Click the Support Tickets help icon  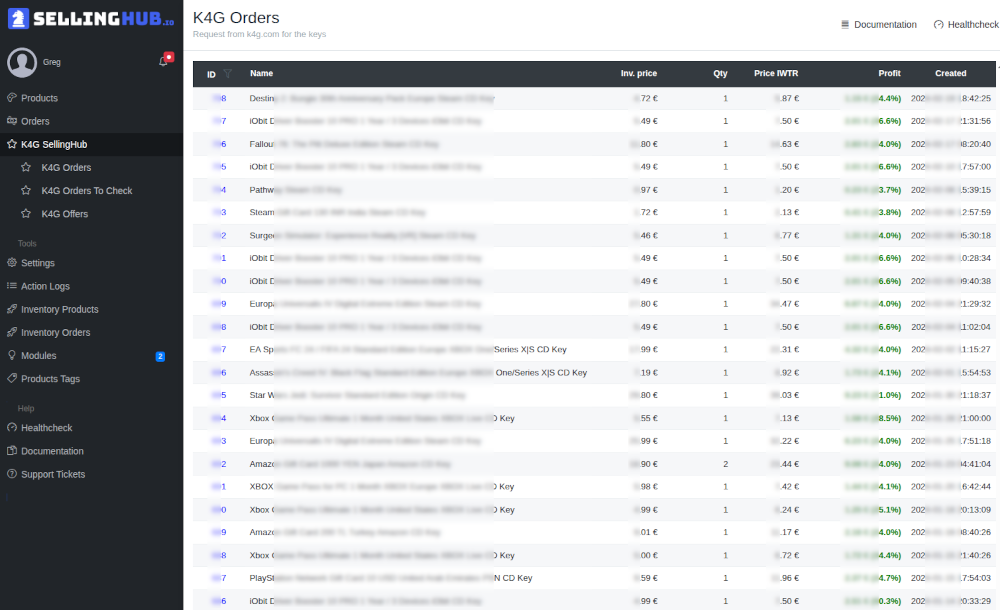tap(12, 474)
